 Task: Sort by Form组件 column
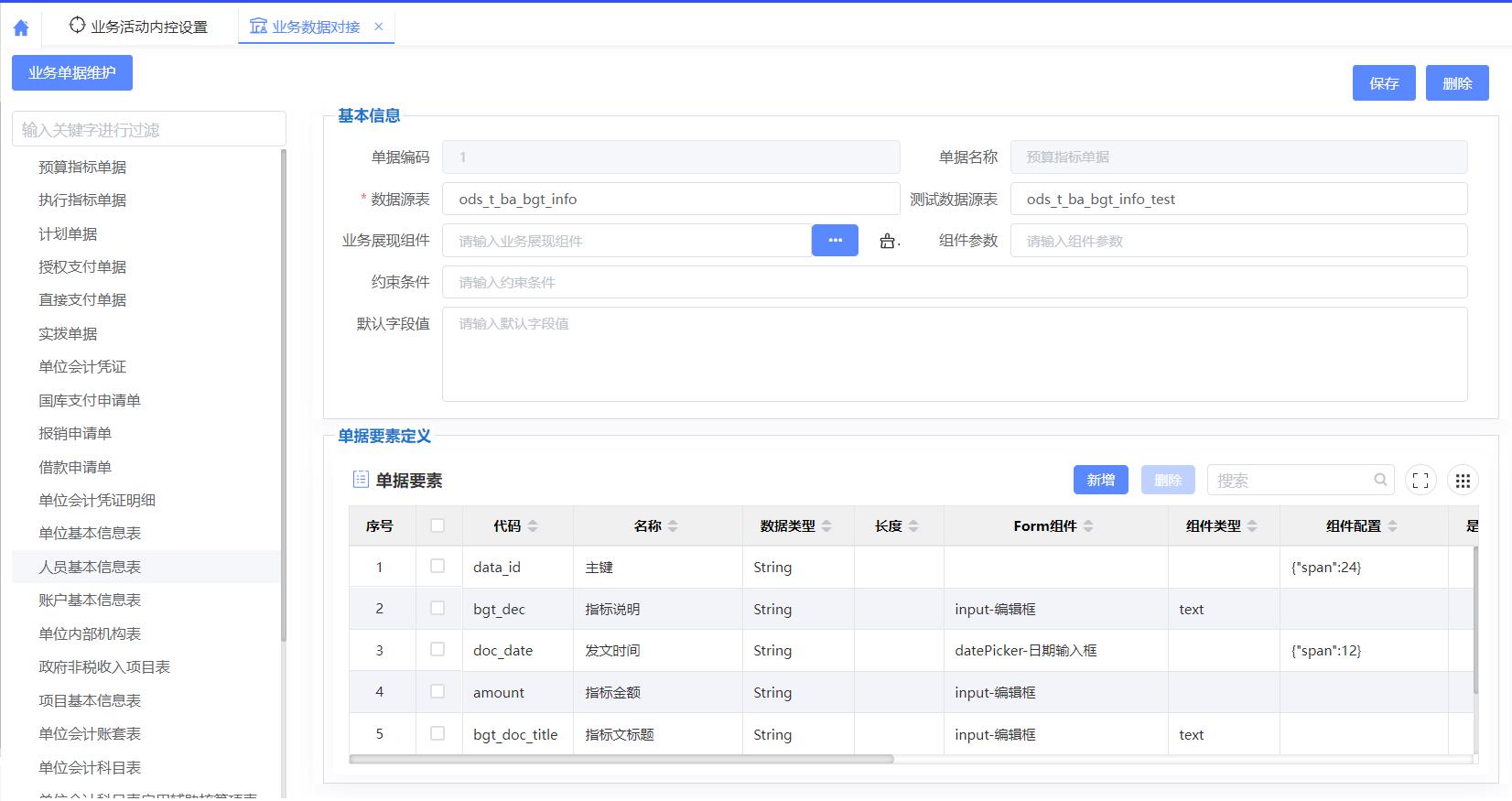coord(1088,526)
